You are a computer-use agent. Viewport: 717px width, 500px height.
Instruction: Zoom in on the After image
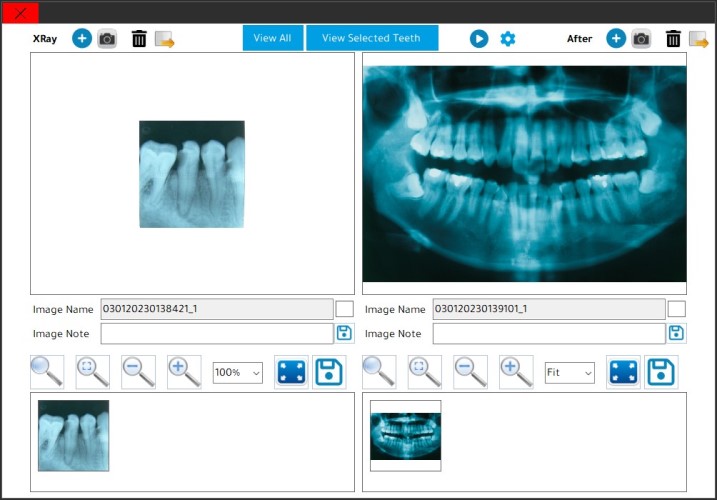pyautogui.click(x=516, y=372)
